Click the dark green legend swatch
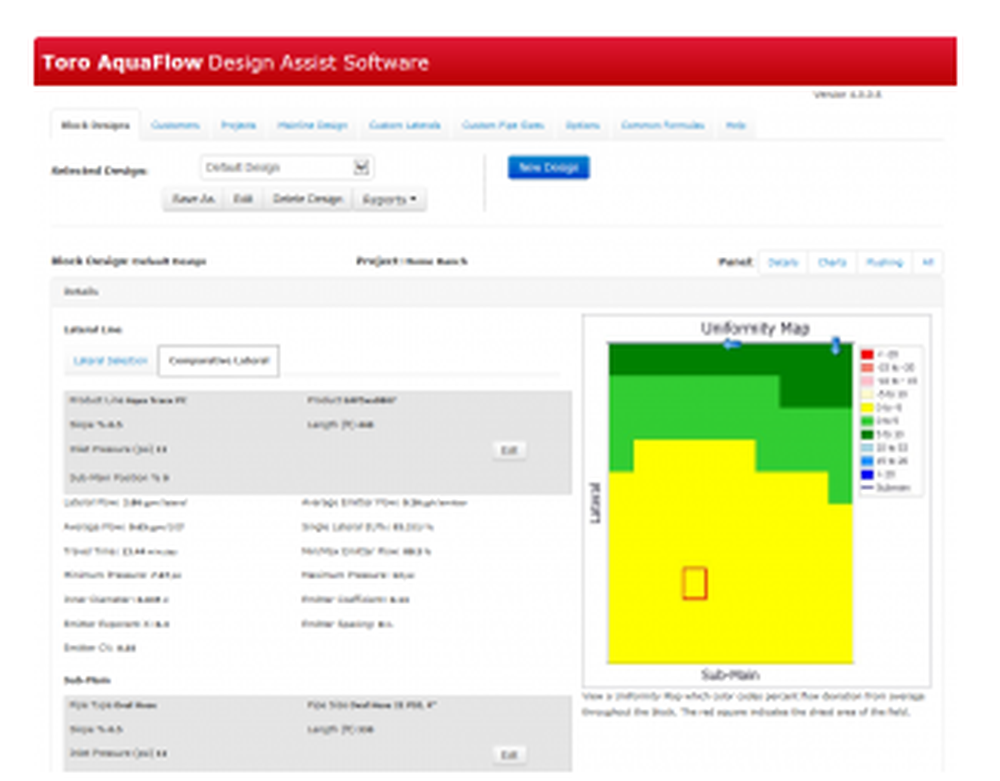Screen dimensions: 1000x781 click(867, 434)
